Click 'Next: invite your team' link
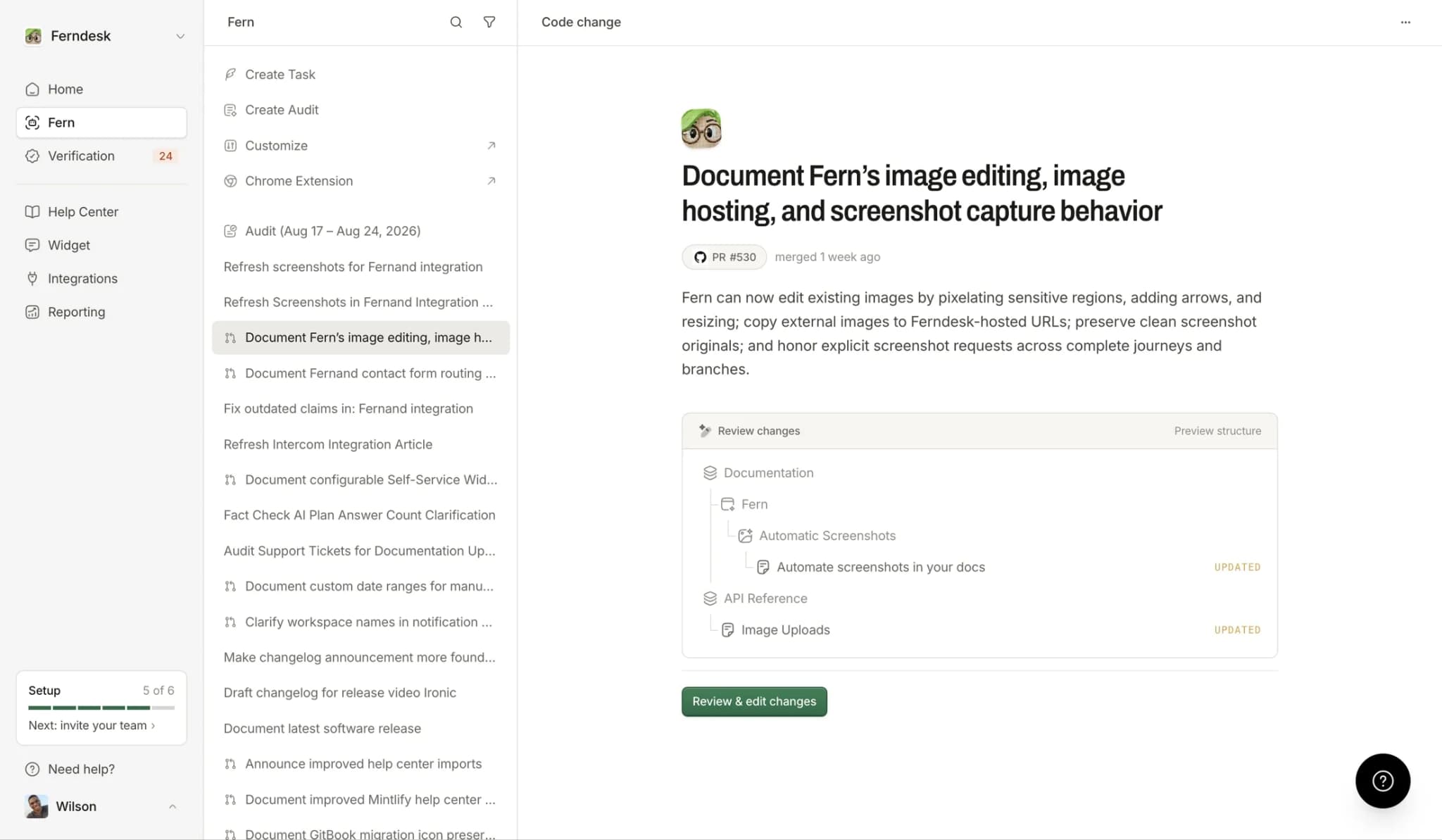Viewport: 1442px width, 840px height. pos(92,725)
